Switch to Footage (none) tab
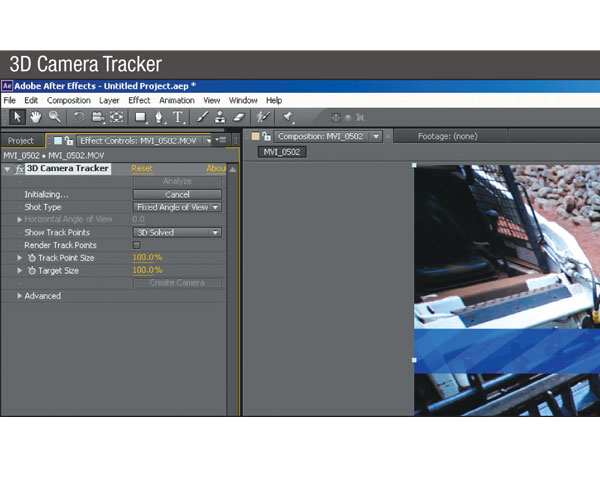The image size is (600, 480). [x=447, y=136]
